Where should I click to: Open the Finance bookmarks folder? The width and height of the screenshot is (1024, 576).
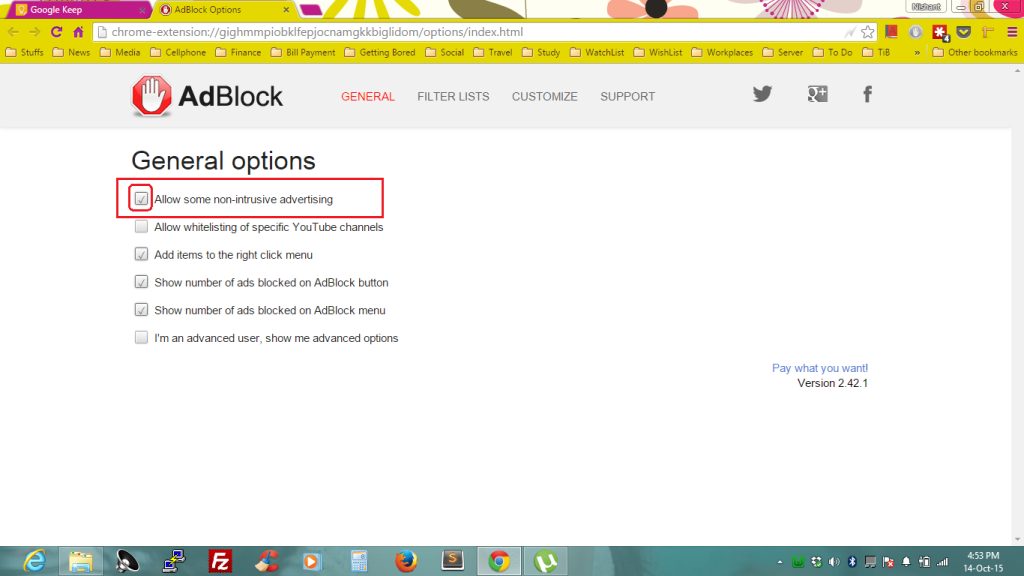pyautogui.click(x=238, y=52)
